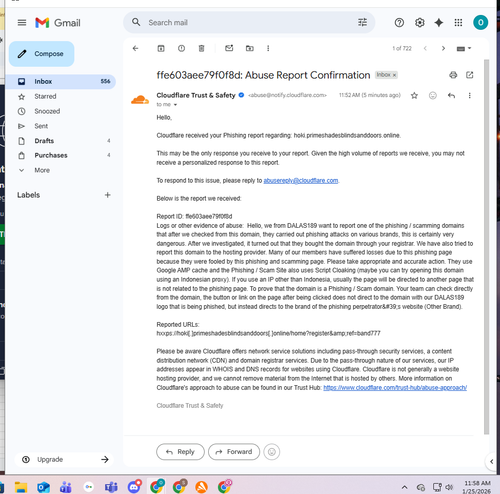Viewport: 500px width, 494px height.
Task: Expand recipient details next to 'to me'
Action: point(175,105)
